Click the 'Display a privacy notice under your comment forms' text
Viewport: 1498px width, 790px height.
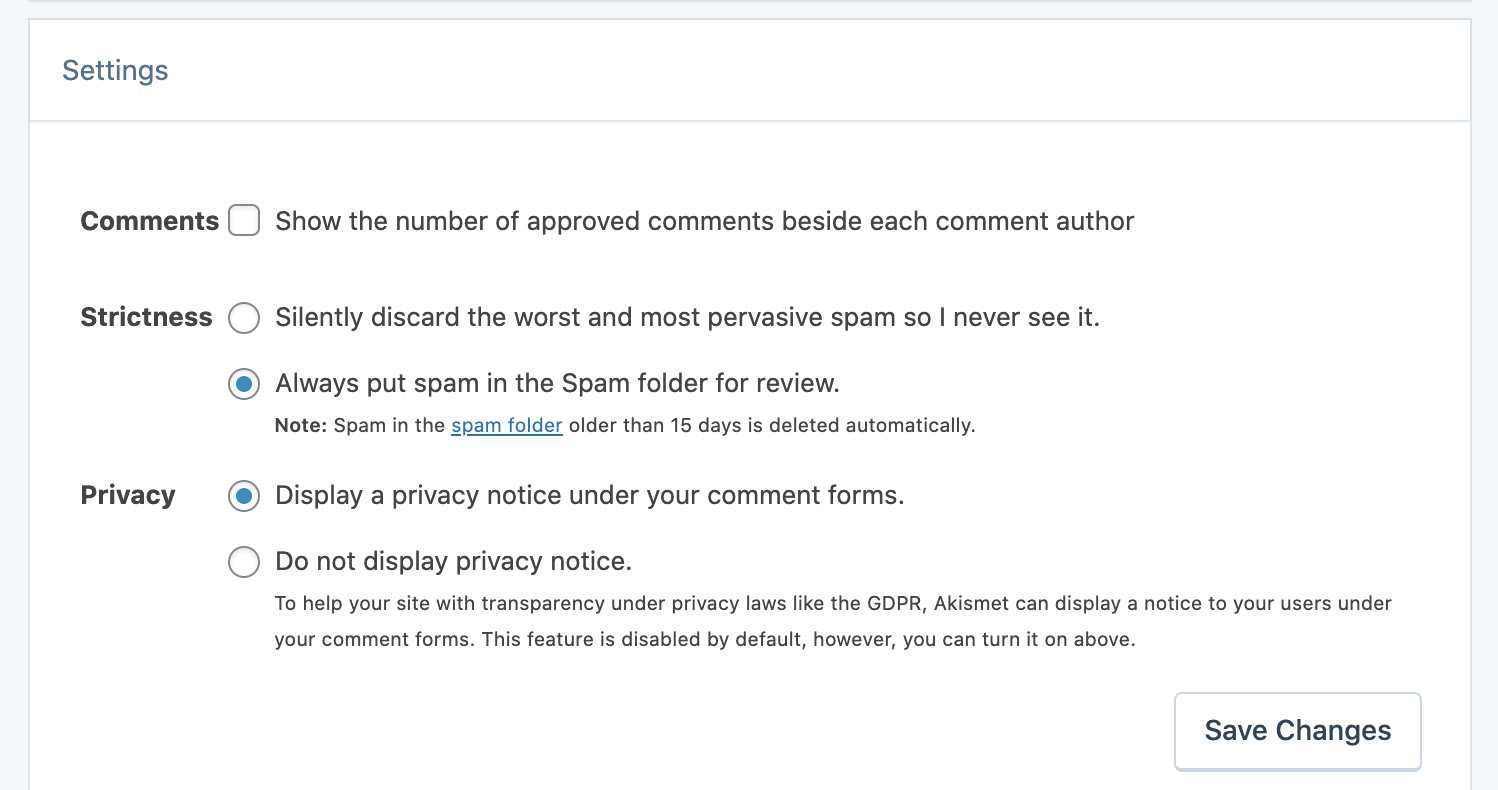(589, 495)
